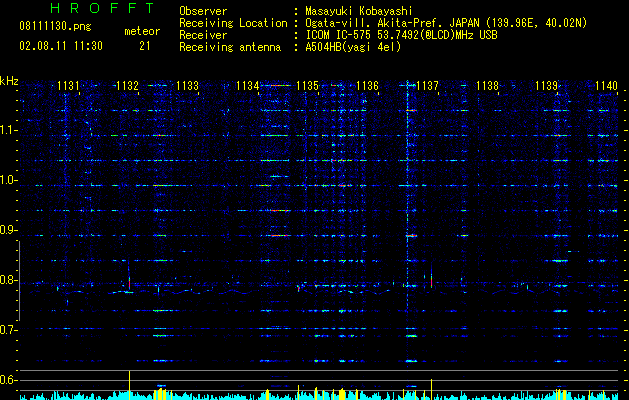Click the Receiving Location label
The image size is (629, 400).
click(x=233, y=23)
